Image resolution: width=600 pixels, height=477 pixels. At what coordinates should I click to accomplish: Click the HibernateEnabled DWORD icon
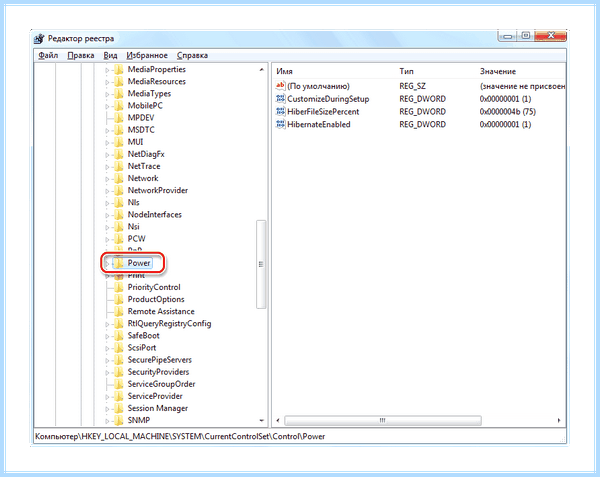coord(280,124)
